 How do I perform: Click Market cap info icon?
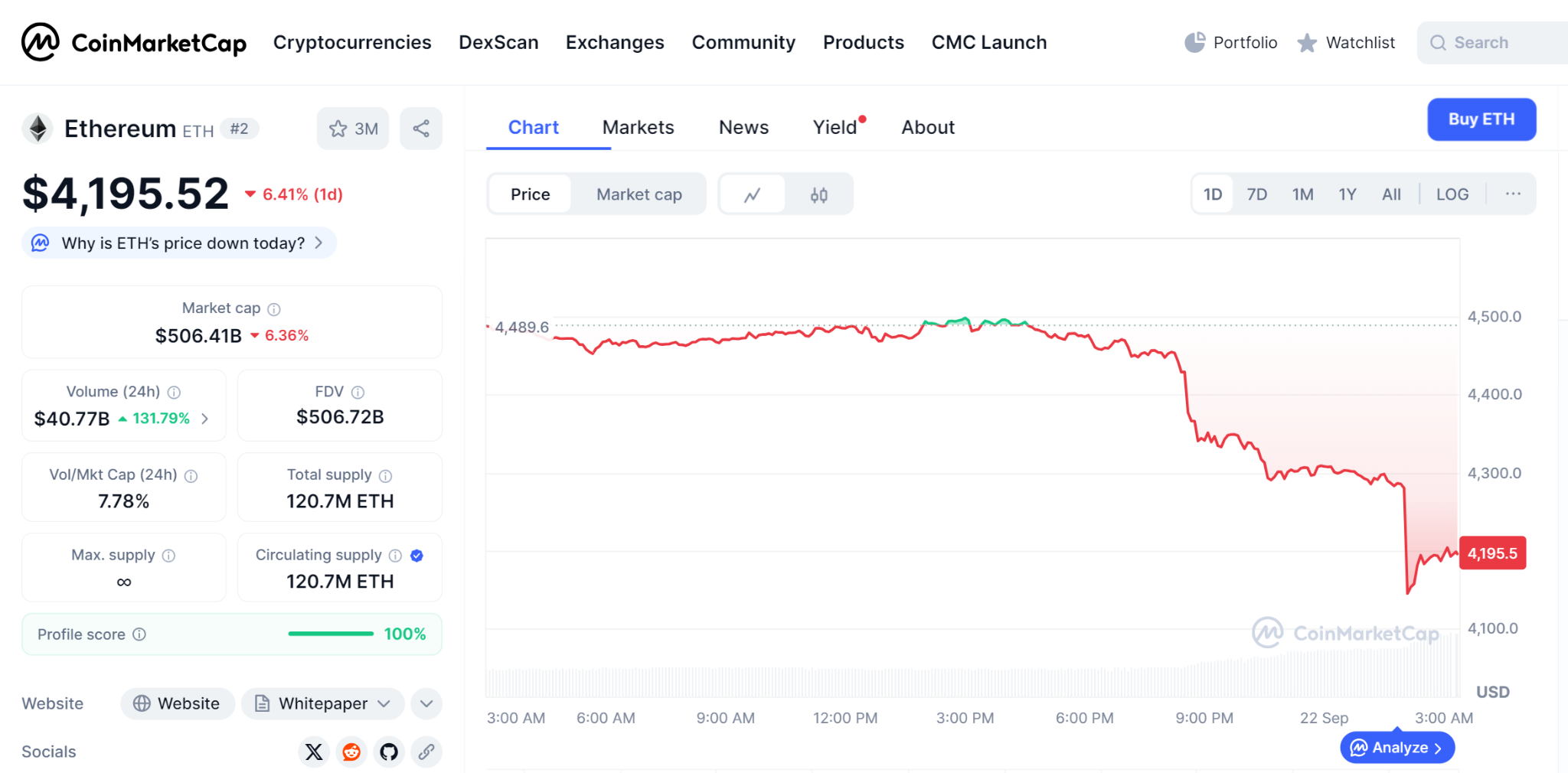274,309
